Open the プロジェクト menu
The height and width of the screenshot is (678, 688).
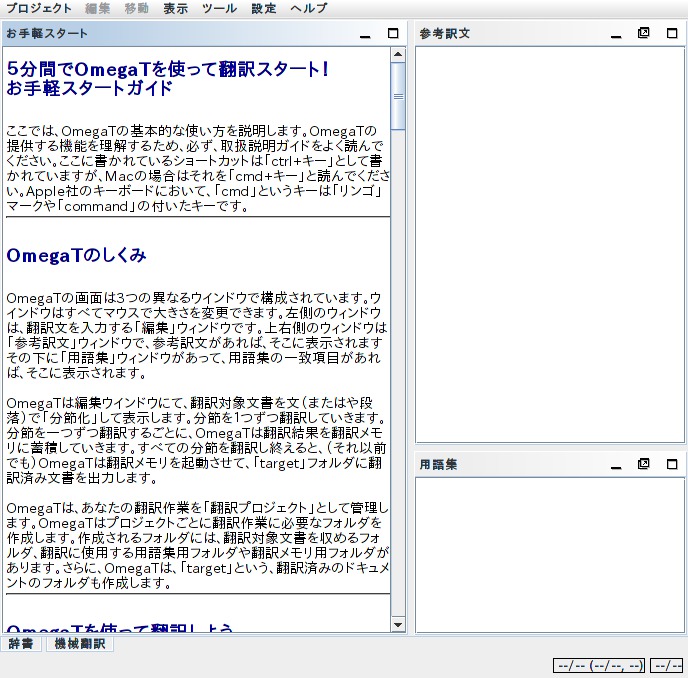(39, 8)
